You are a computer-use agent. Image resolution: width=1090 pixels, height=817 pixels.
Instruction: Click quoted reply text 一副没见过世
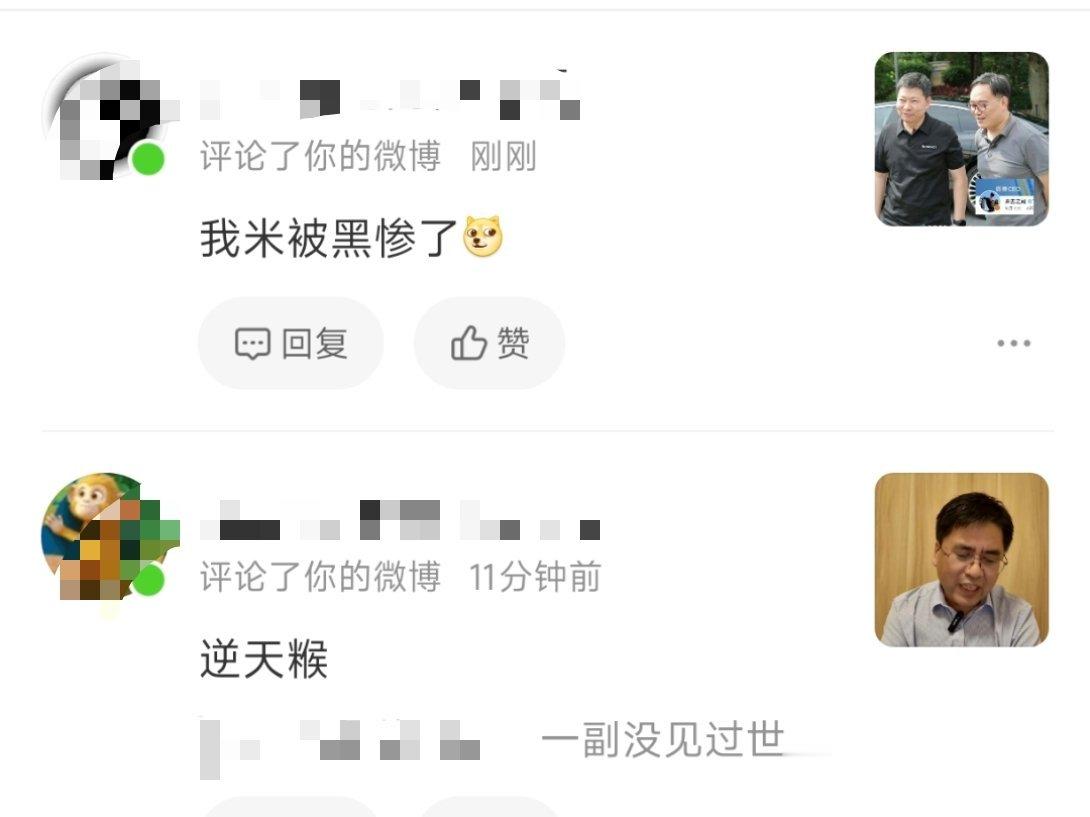click(x=663, y=739)
